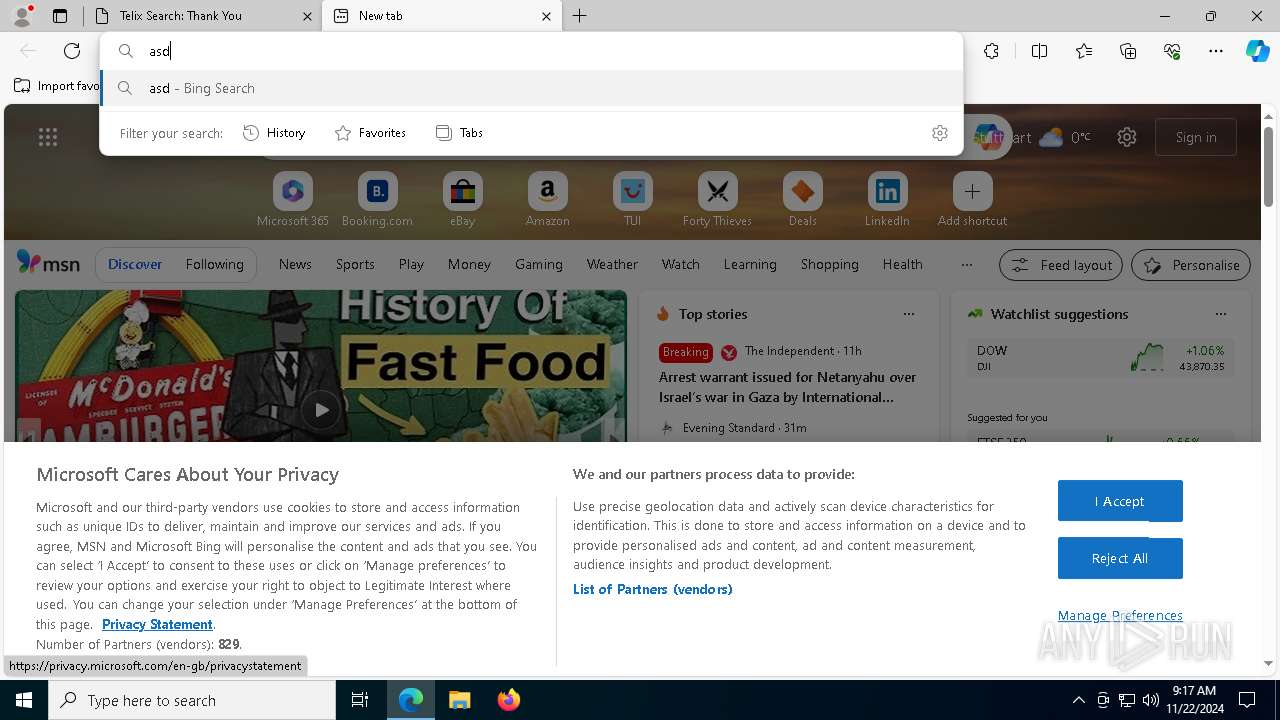Viewport: 1280px width, 720px height.
Task: Open List of Partners (vendors) link
Action: [x=653, y=589]
